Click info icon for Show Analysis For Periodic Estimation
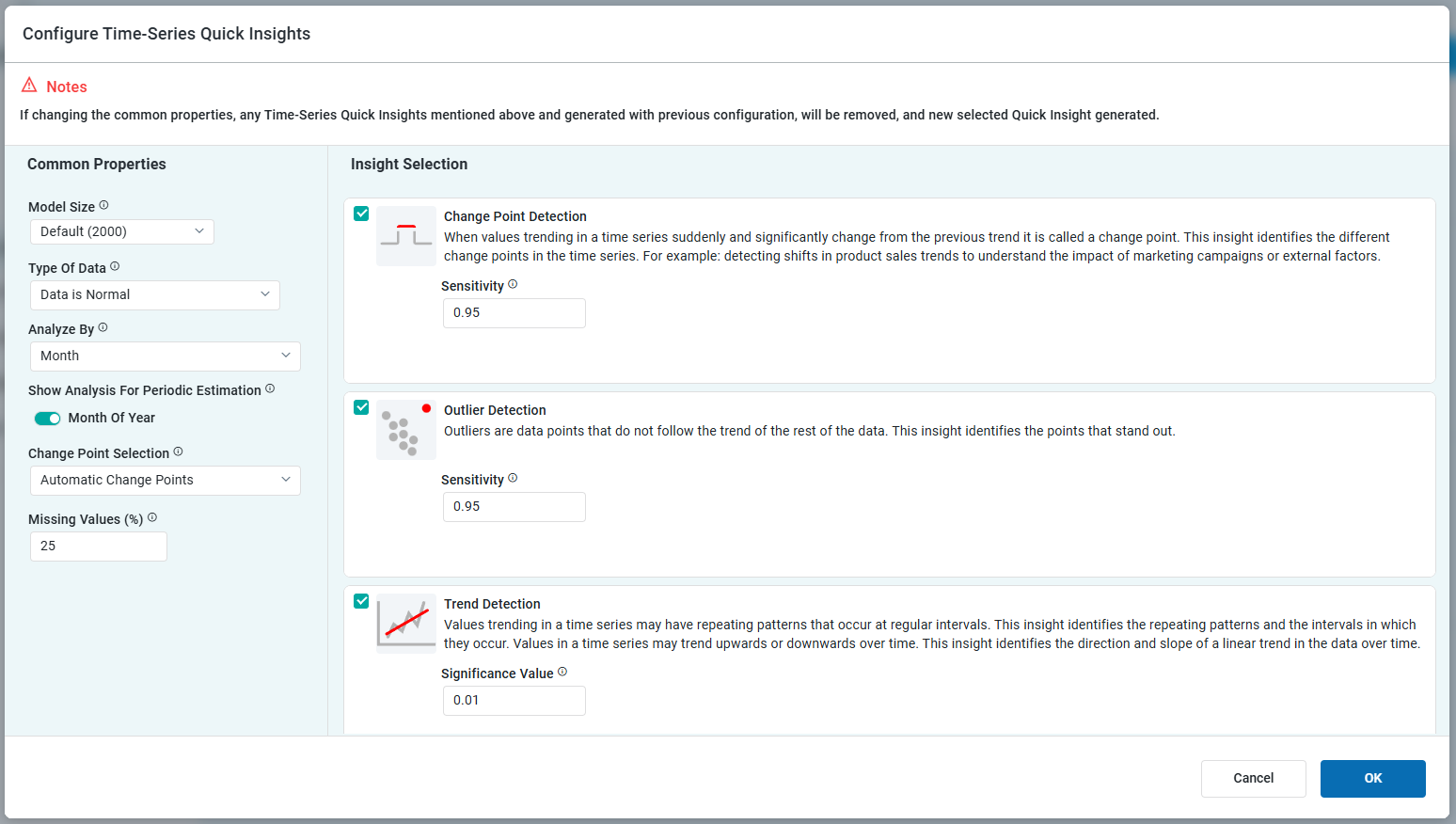 coord(270,388)
